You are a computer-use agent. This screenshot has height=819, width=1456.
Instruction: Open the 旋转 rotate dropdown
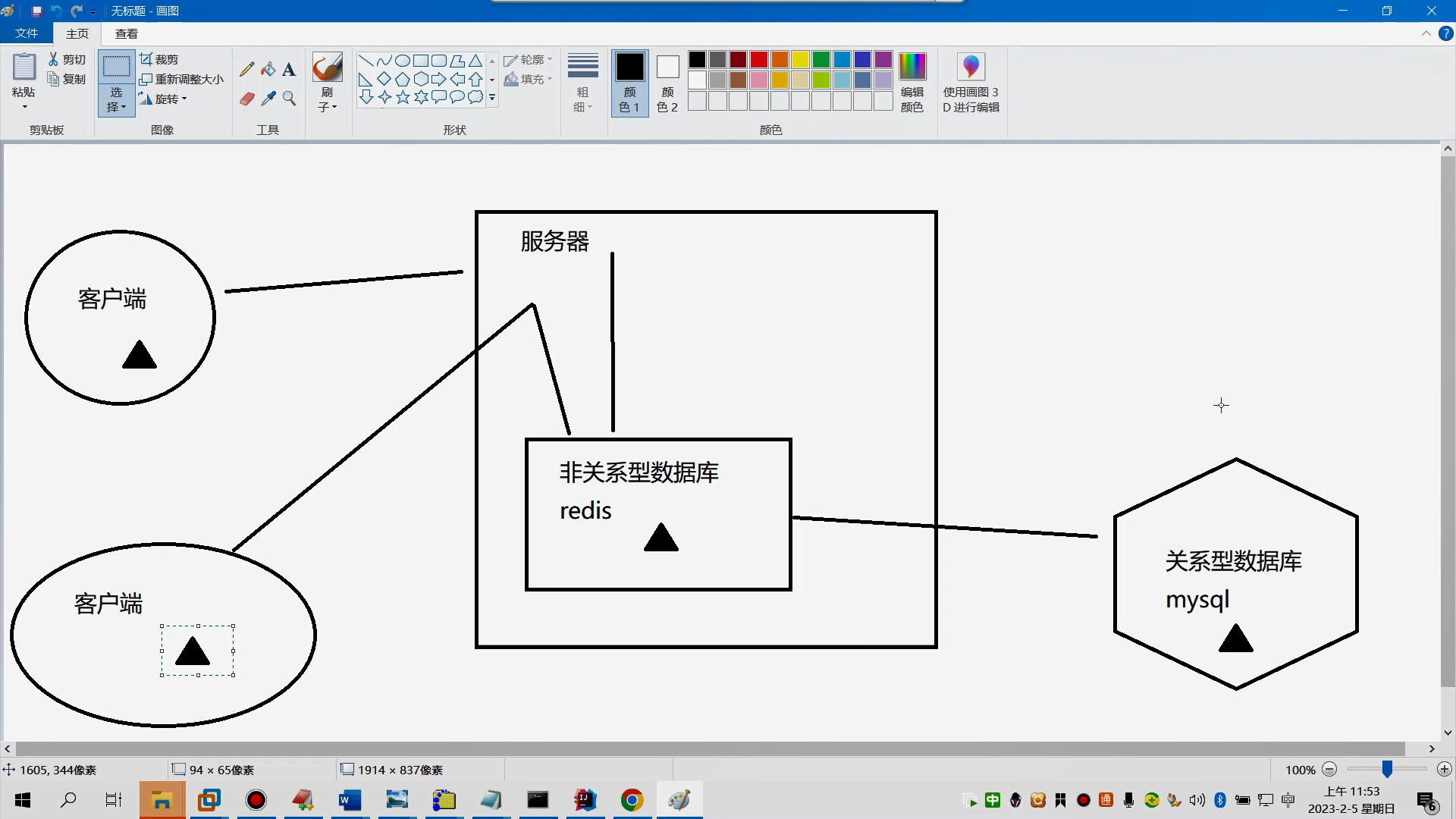coord(164,99)
